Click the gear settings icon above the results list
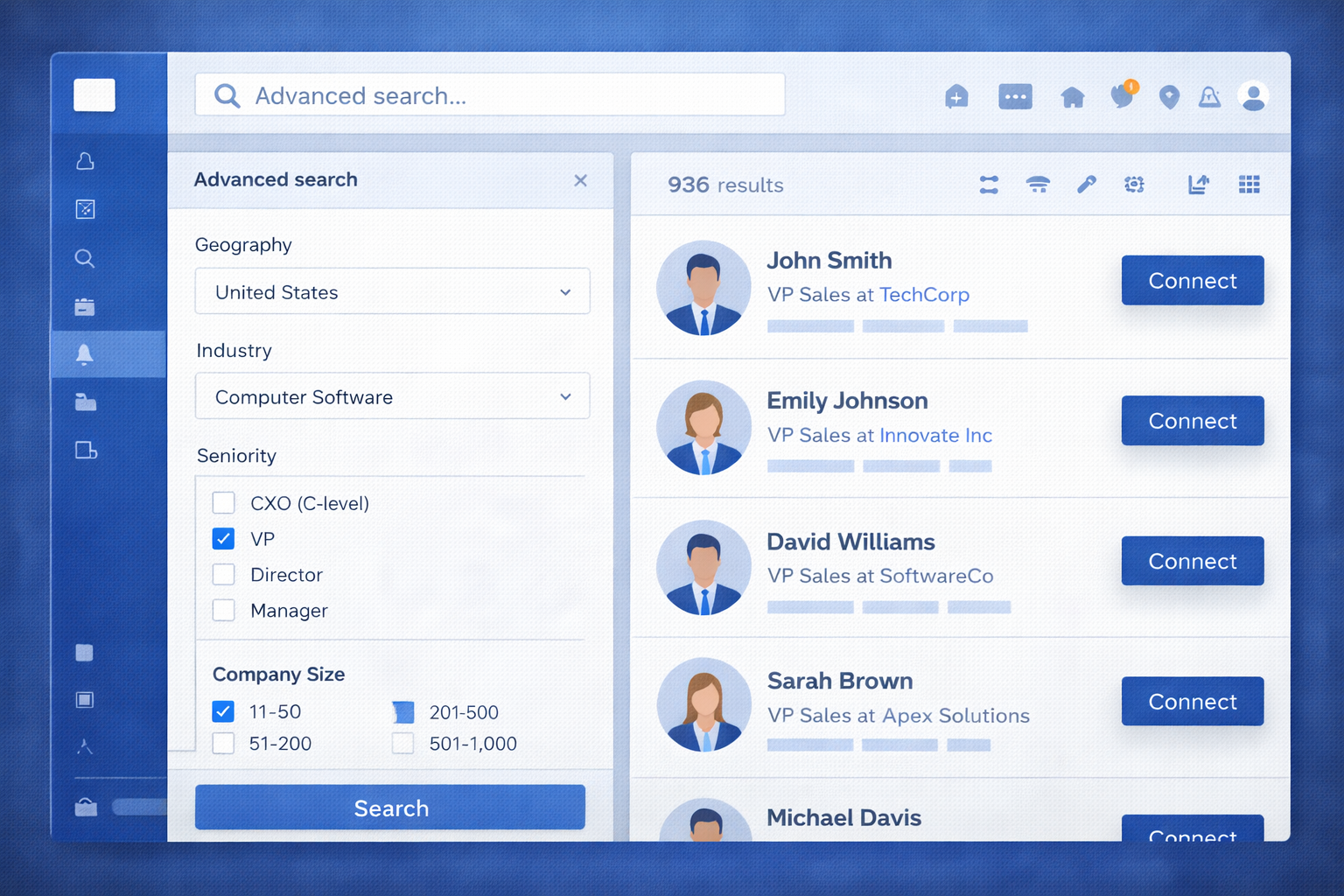The height and width of the screenshot is (896, 1344). point(1134,185)
